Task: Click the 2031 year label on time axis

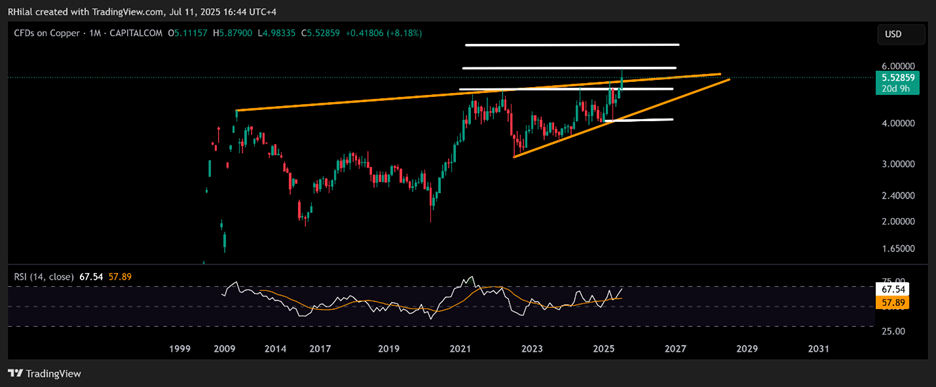Action: pyautogui.click(x=818, y=348)
